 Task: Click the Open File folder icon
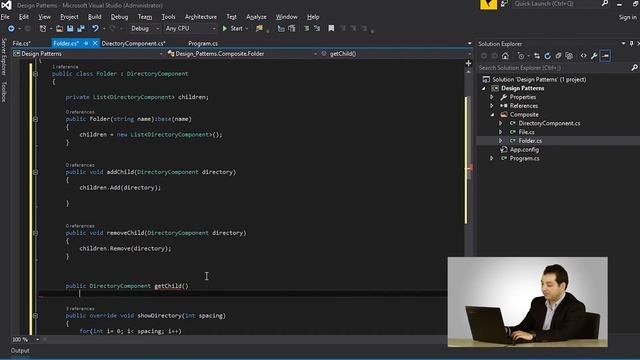[60, 29]
